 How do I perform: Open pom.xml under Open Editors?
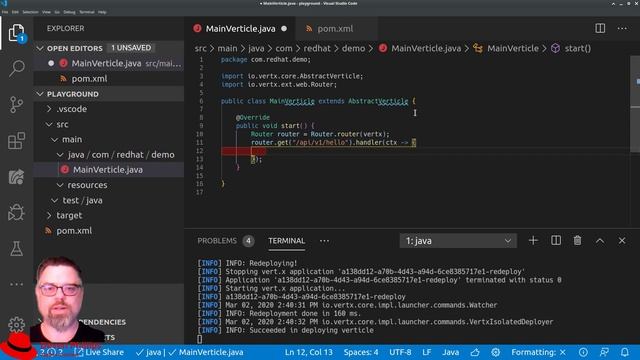point(109,79)
